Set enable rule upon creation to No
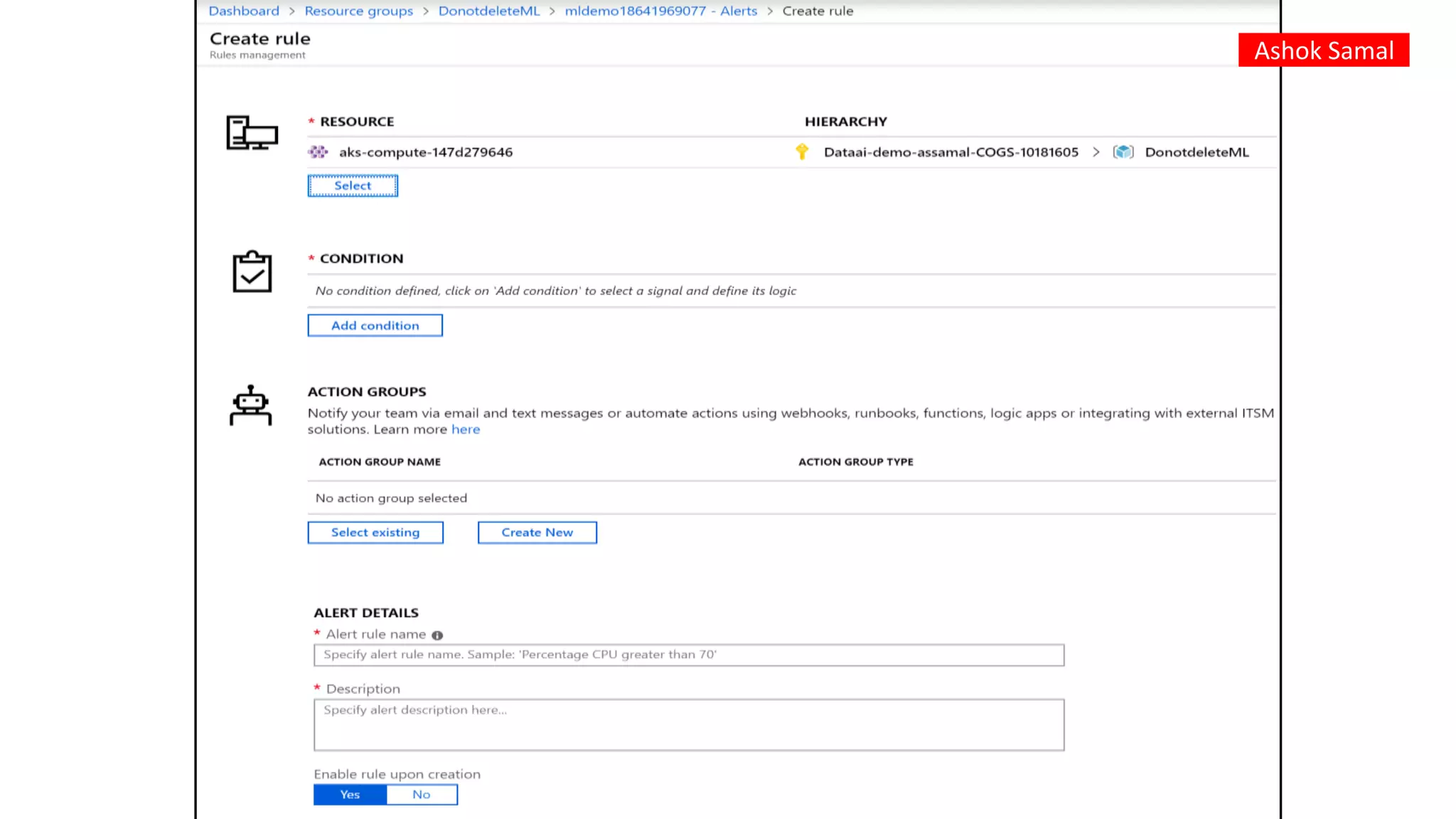1456x819 pixels. (422, 795)
